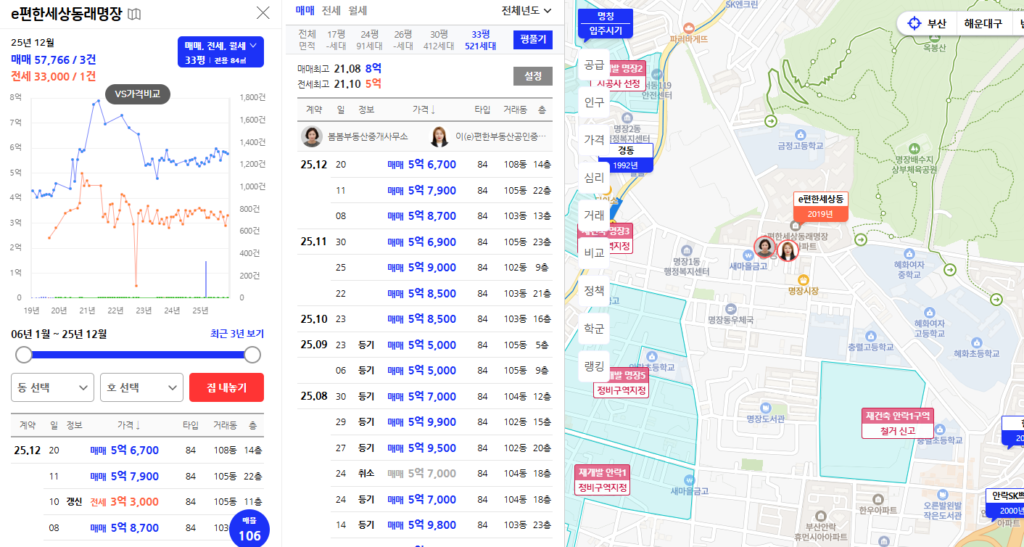Click the 매매 57,766 / 3건 summary
This screenshot has width=1024, height=547.
(x=54, y=59)
